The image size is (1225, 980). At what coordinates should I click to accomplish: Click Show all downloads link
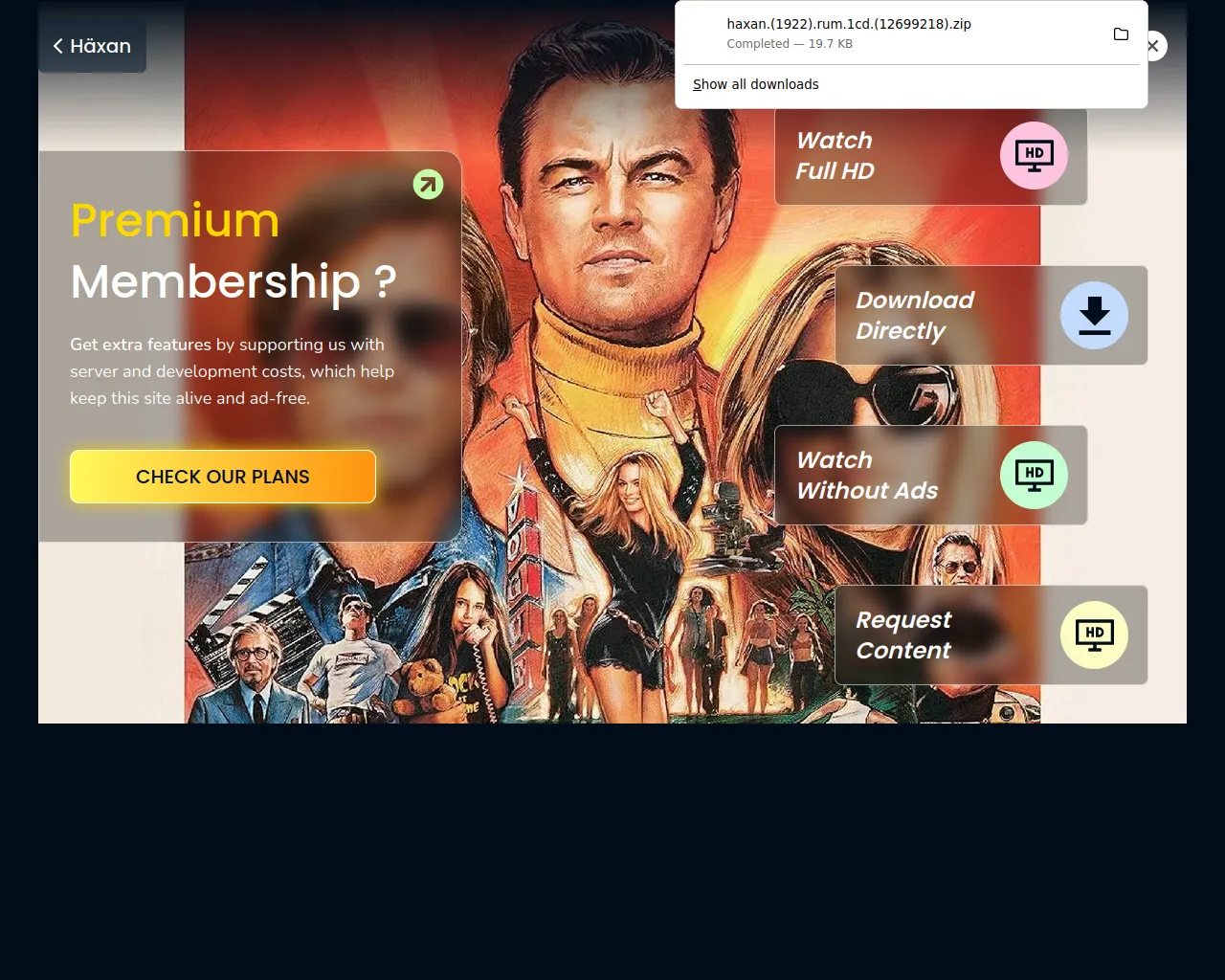tap(756, 84)
